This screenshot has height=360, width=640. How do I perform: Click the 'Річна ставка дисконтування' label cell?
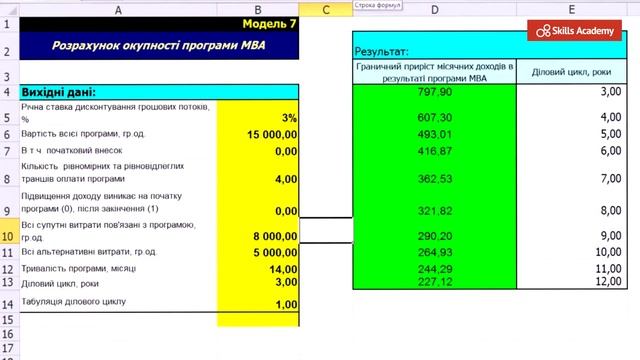[x=118, y=112]
